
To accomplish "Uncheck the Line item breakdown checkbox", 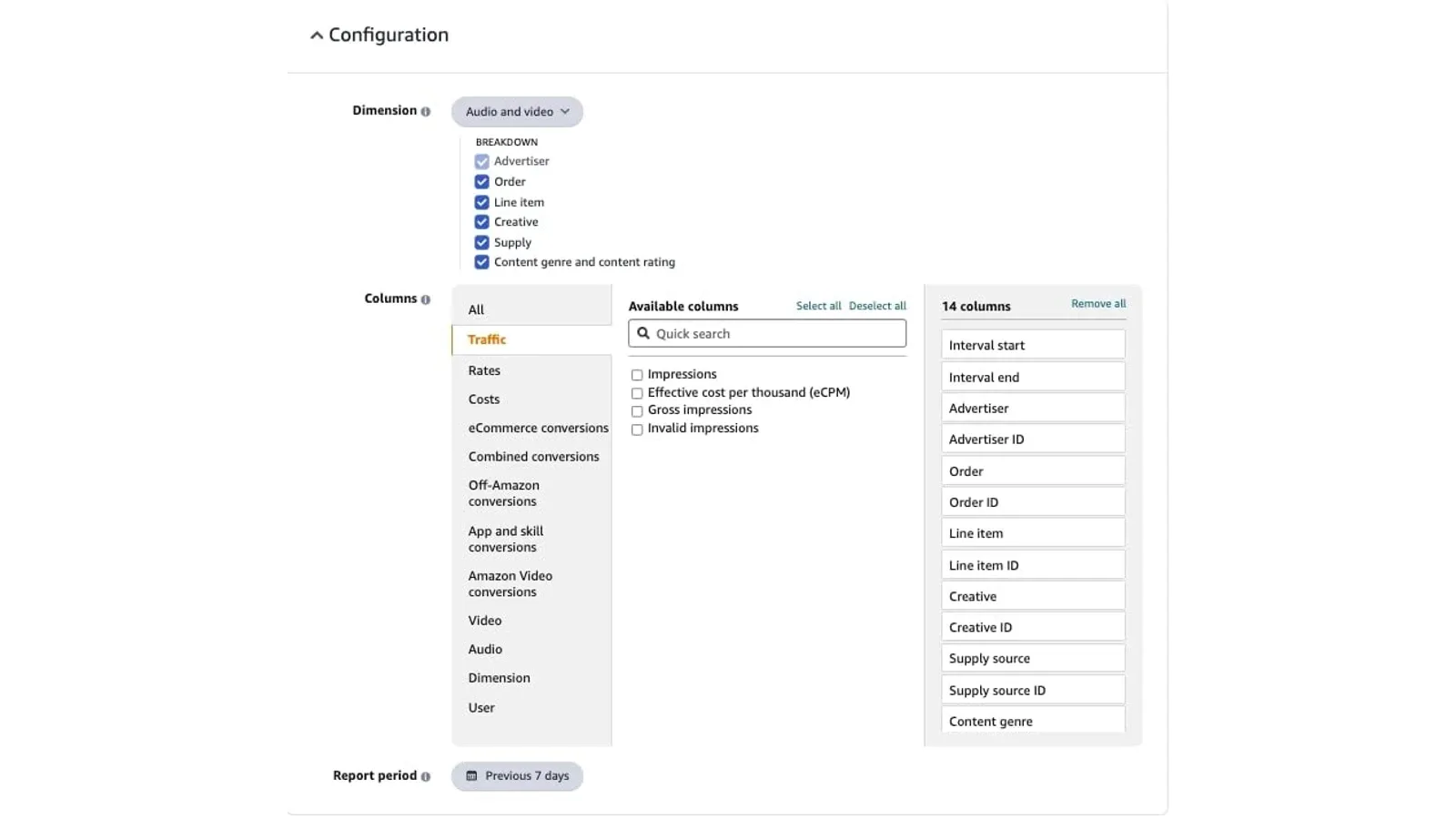I will [481, 202].
